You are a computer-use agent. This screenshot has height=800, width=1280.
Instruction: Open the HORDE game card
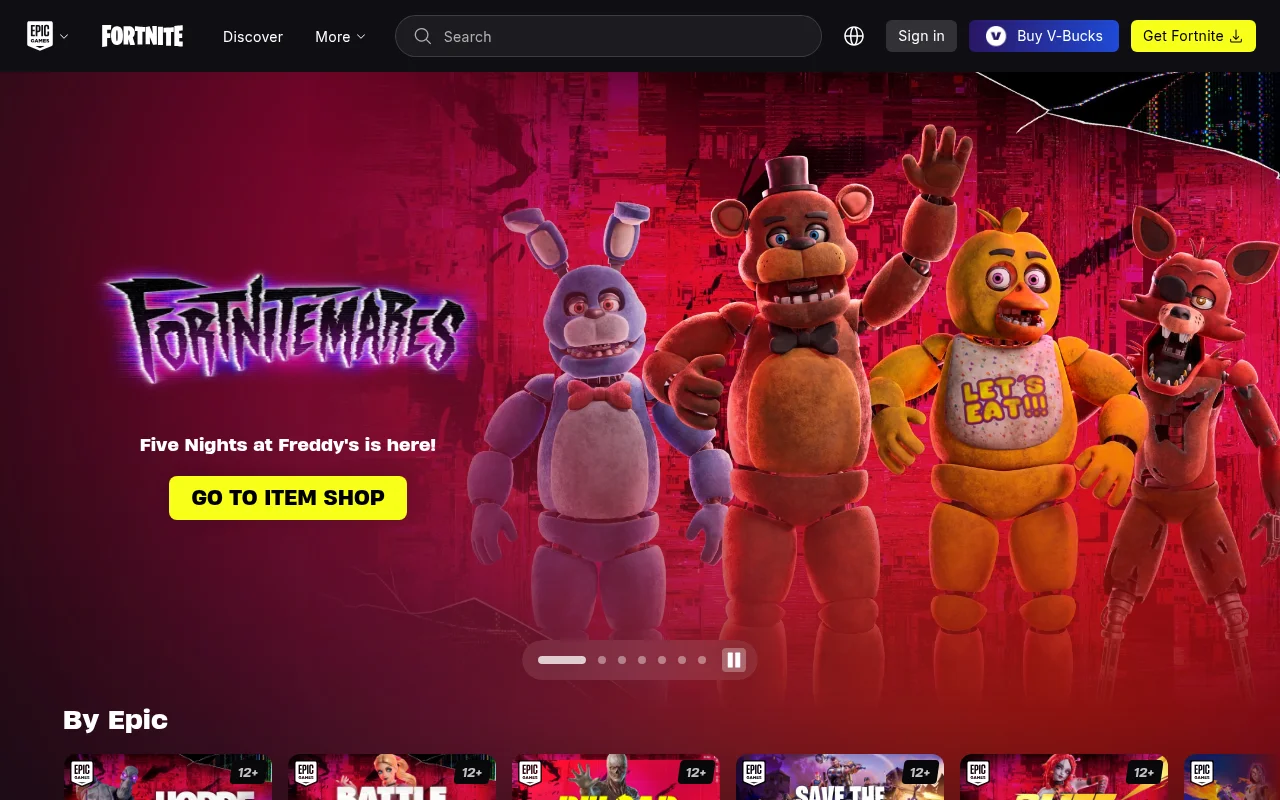pyautogui.click(x=168, y=777)
